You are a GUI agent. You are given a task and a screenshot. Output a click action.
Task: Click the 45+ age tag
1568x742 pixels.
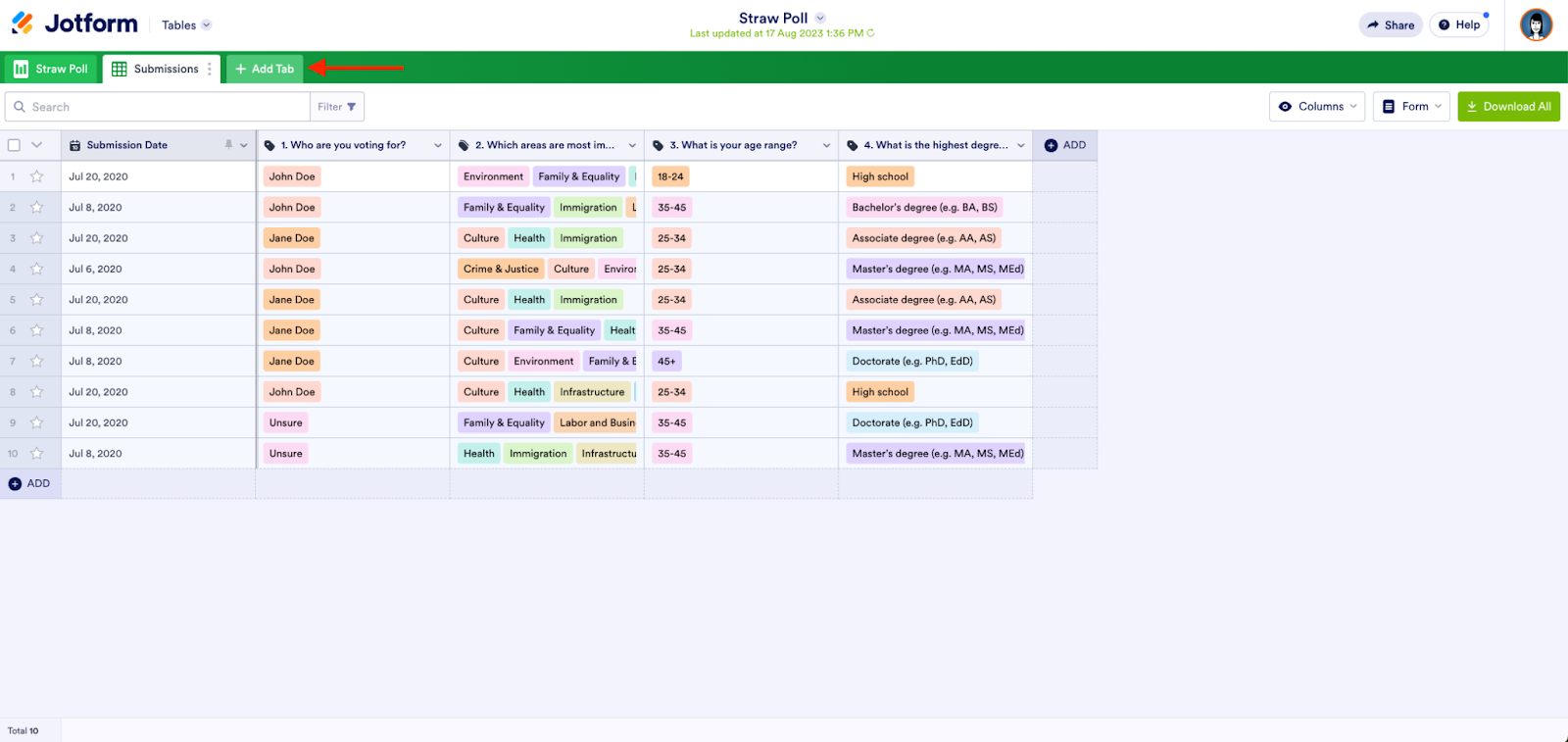(x=666, y=361)
